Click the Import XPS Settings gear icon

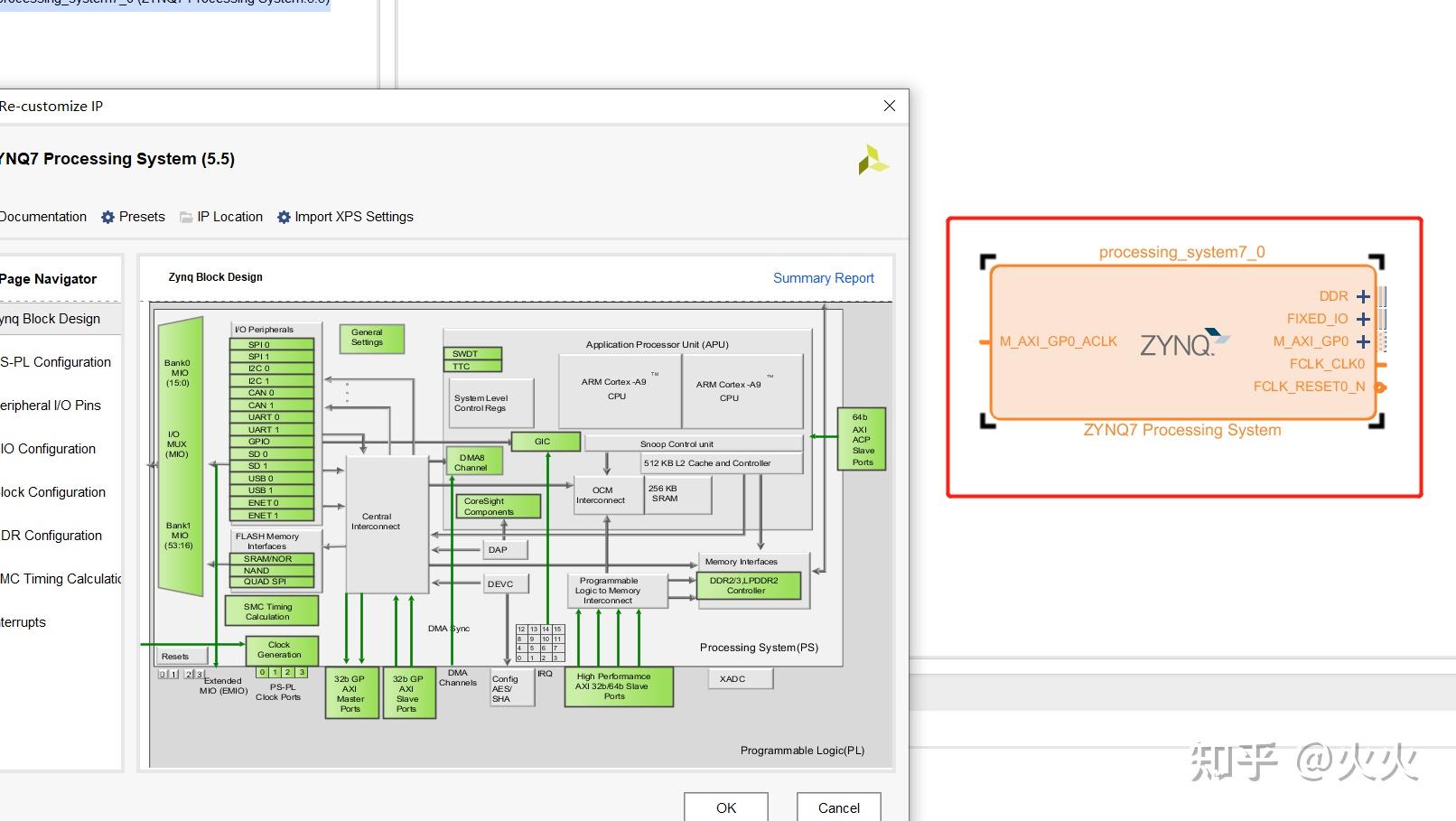coord(282,217)
